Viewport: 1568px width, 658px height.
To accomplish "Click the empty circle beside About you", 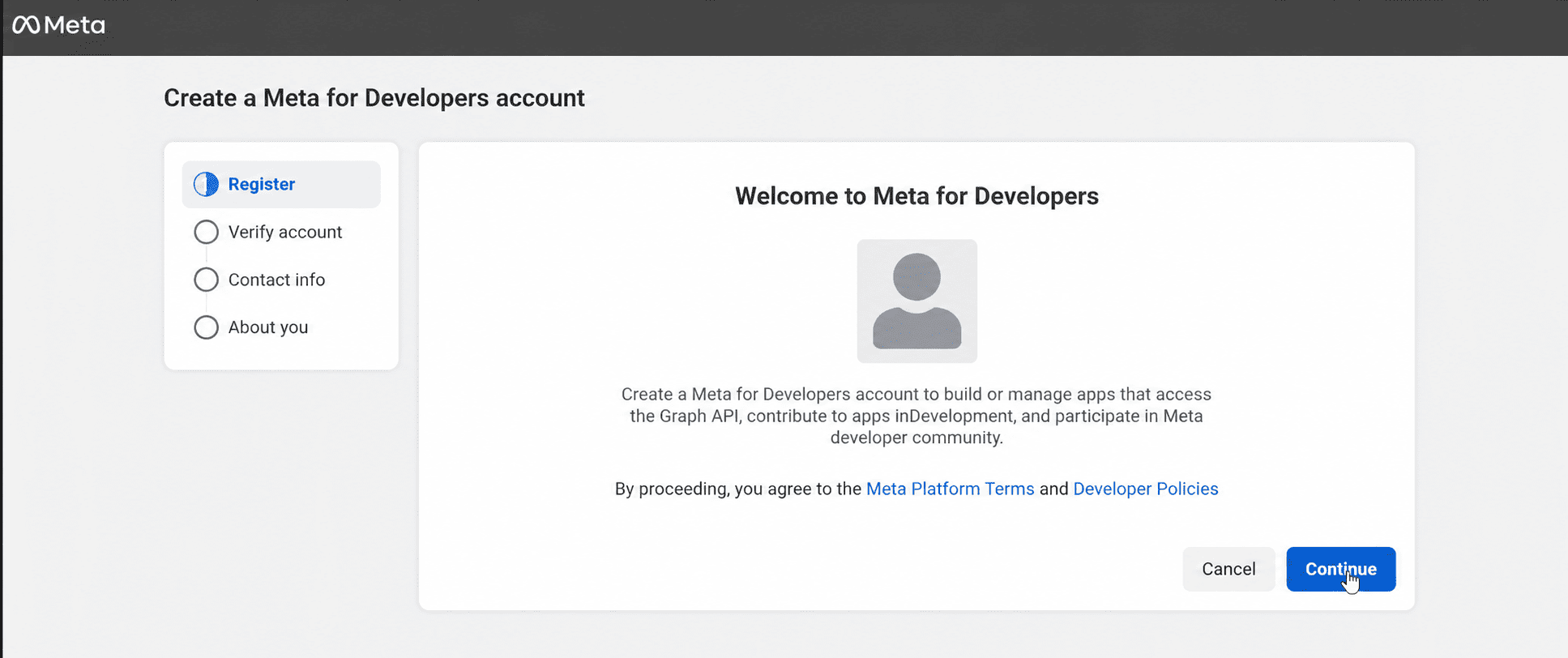I will click(x=206, y=327).
